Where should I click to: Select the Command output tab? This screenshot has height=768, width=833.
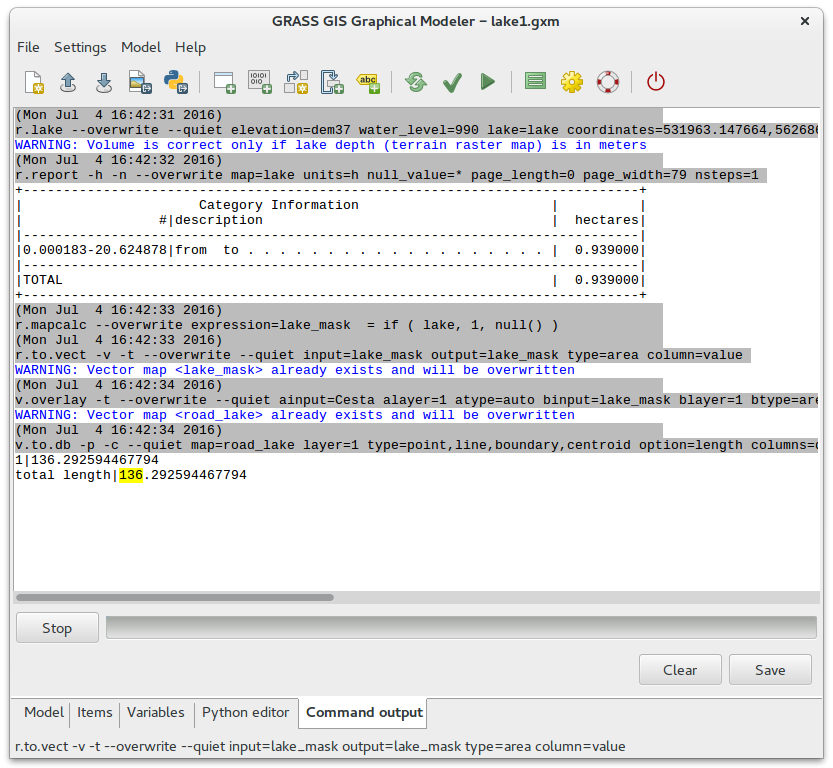(364, 713)
